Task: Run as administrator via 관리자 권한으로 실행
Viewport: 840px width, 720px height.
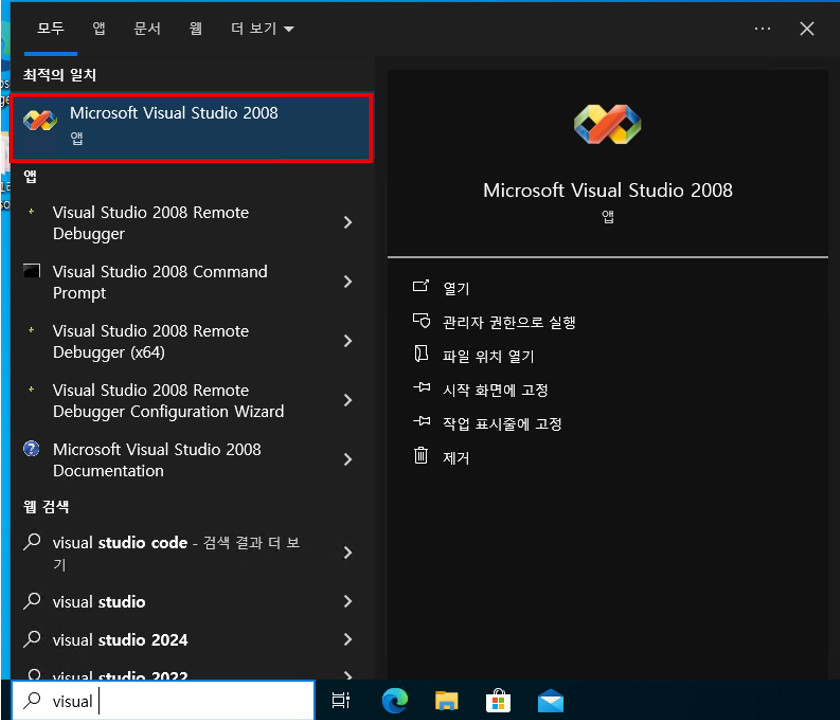Action: [508, 322]
